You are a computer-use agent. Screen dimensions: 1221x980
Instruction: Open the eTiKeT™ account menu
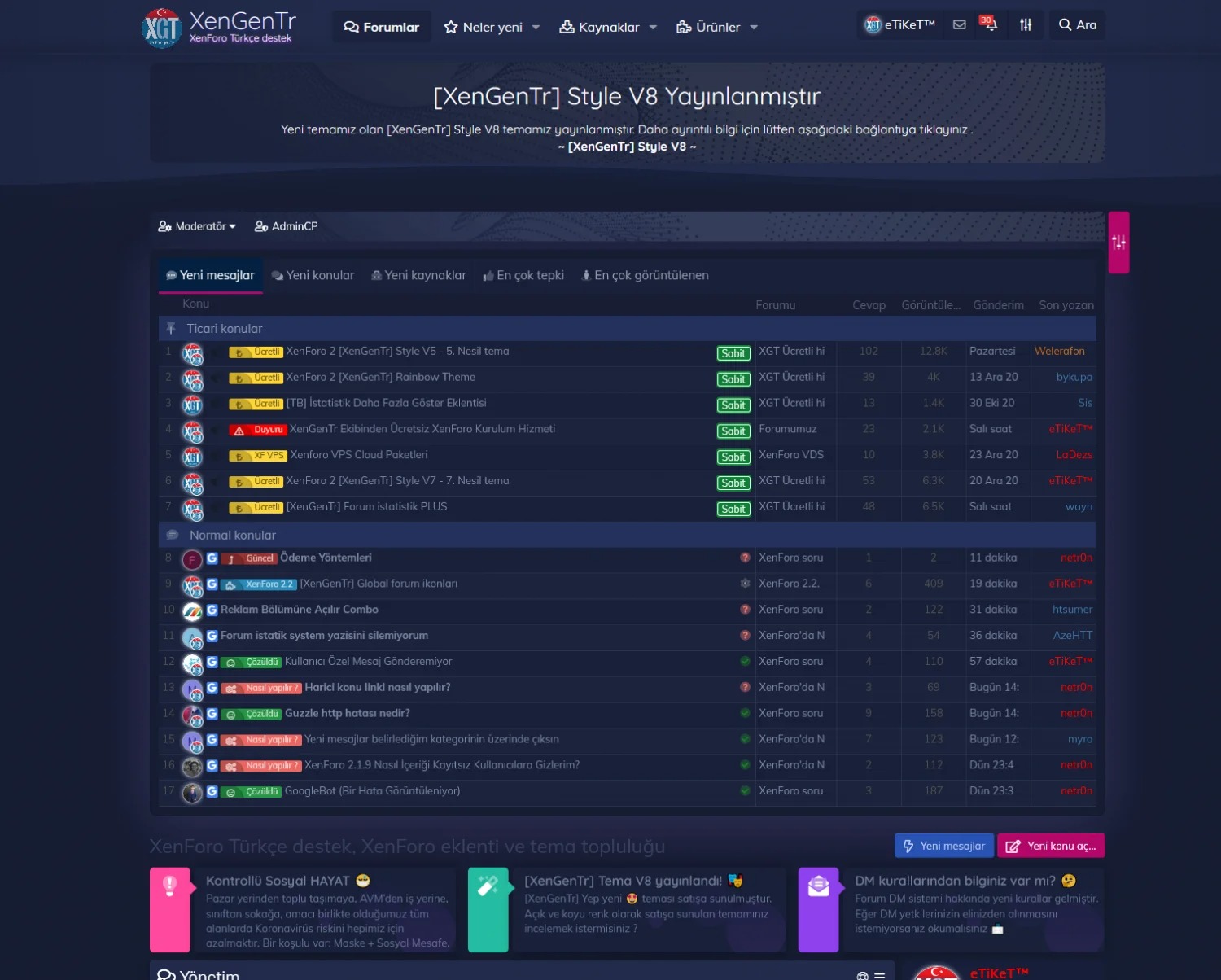pyautogui.click(x=899, y=25)
